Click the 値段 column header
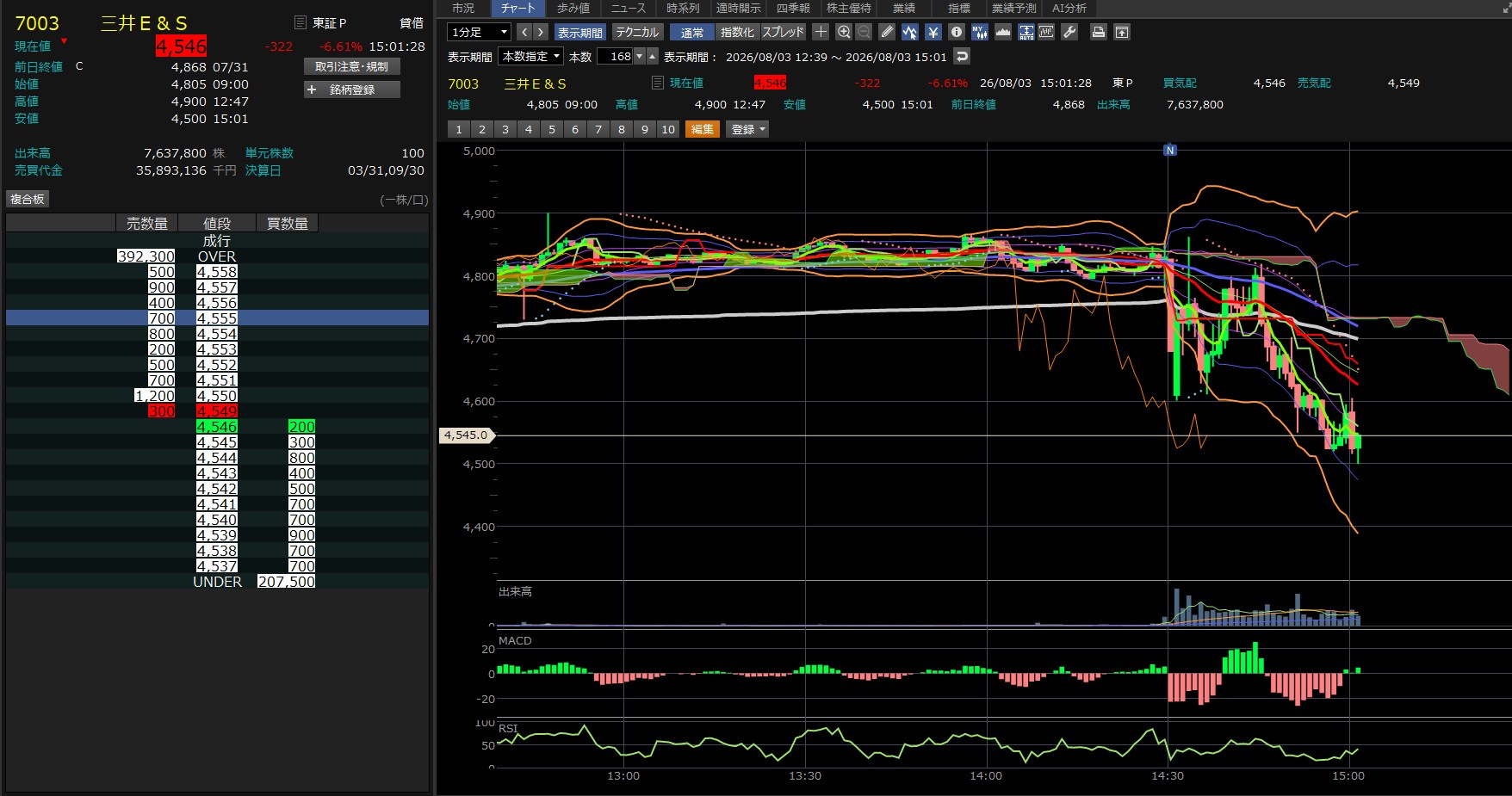This screenshot has width=1512, height=796. tap(217, 223)
